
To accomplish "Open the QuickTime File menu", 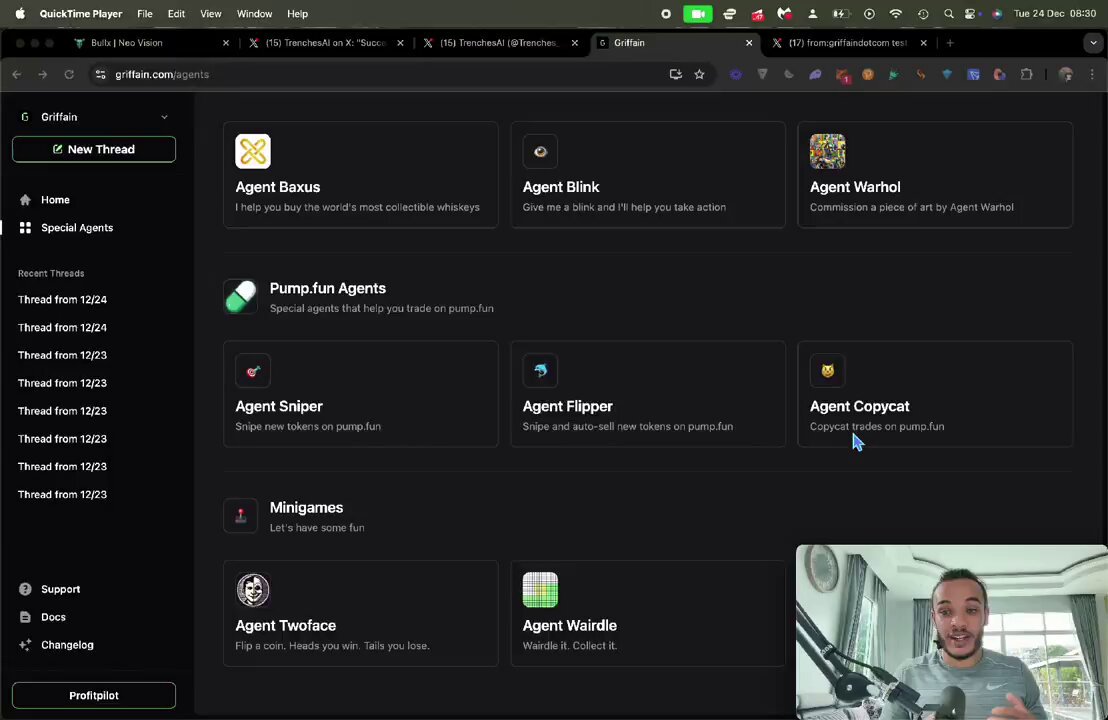I will click(145, 13).
